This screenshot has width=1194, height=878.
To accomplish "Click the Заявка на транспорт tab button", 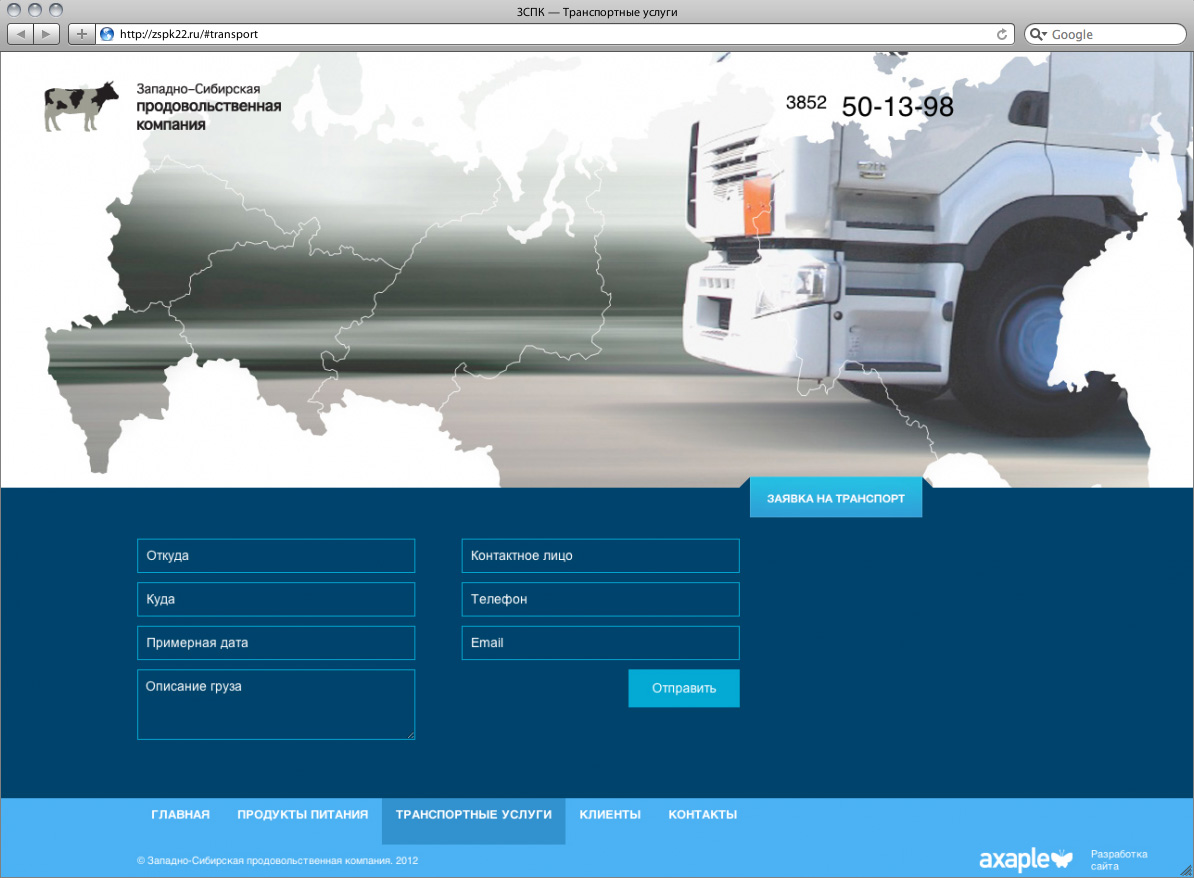I will pyautogui.click(x=835, y=498).
